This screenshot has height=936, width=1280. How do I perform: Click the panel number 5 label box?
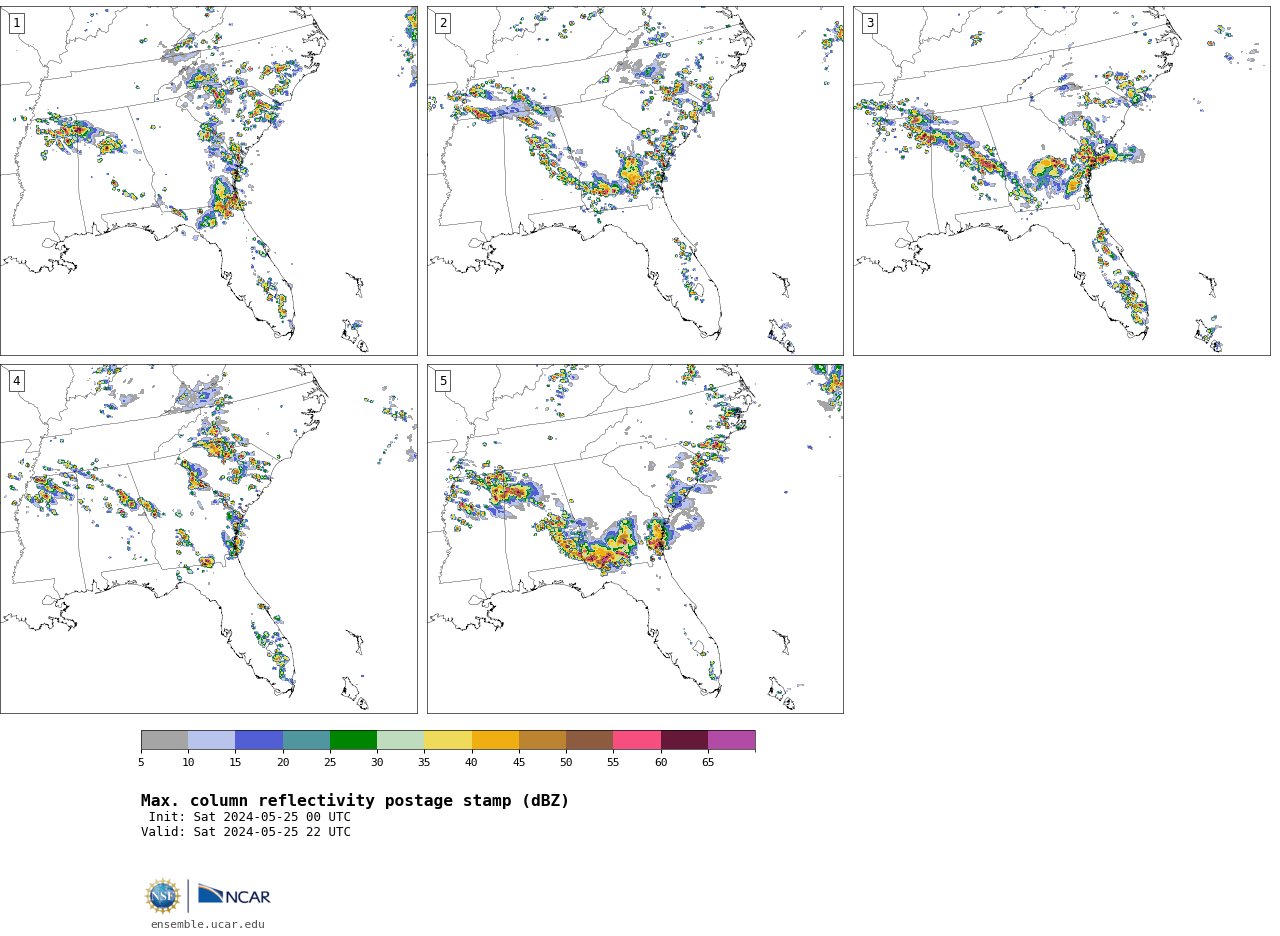click(x=443, y=381)
